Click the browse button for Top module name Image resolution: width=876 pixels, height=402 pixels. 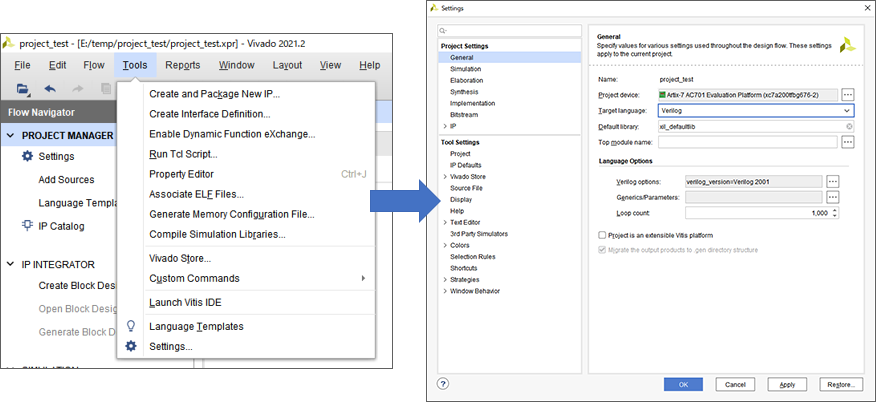click(x=848, y=142)
